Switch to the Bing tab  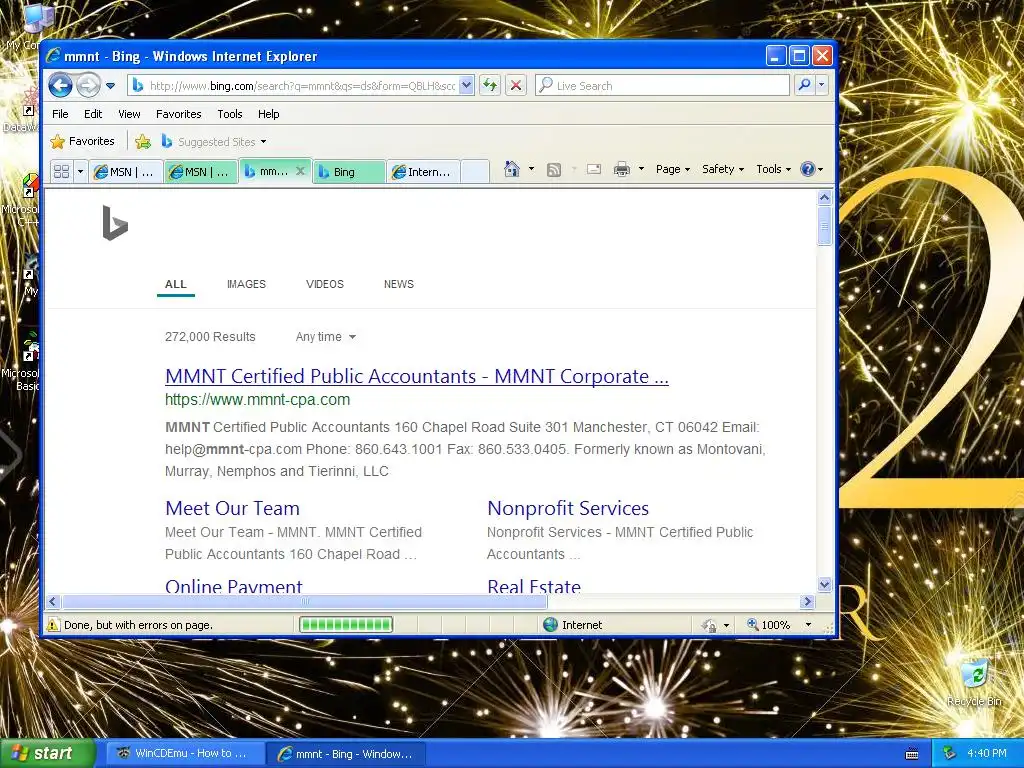[x=349, y=172]
